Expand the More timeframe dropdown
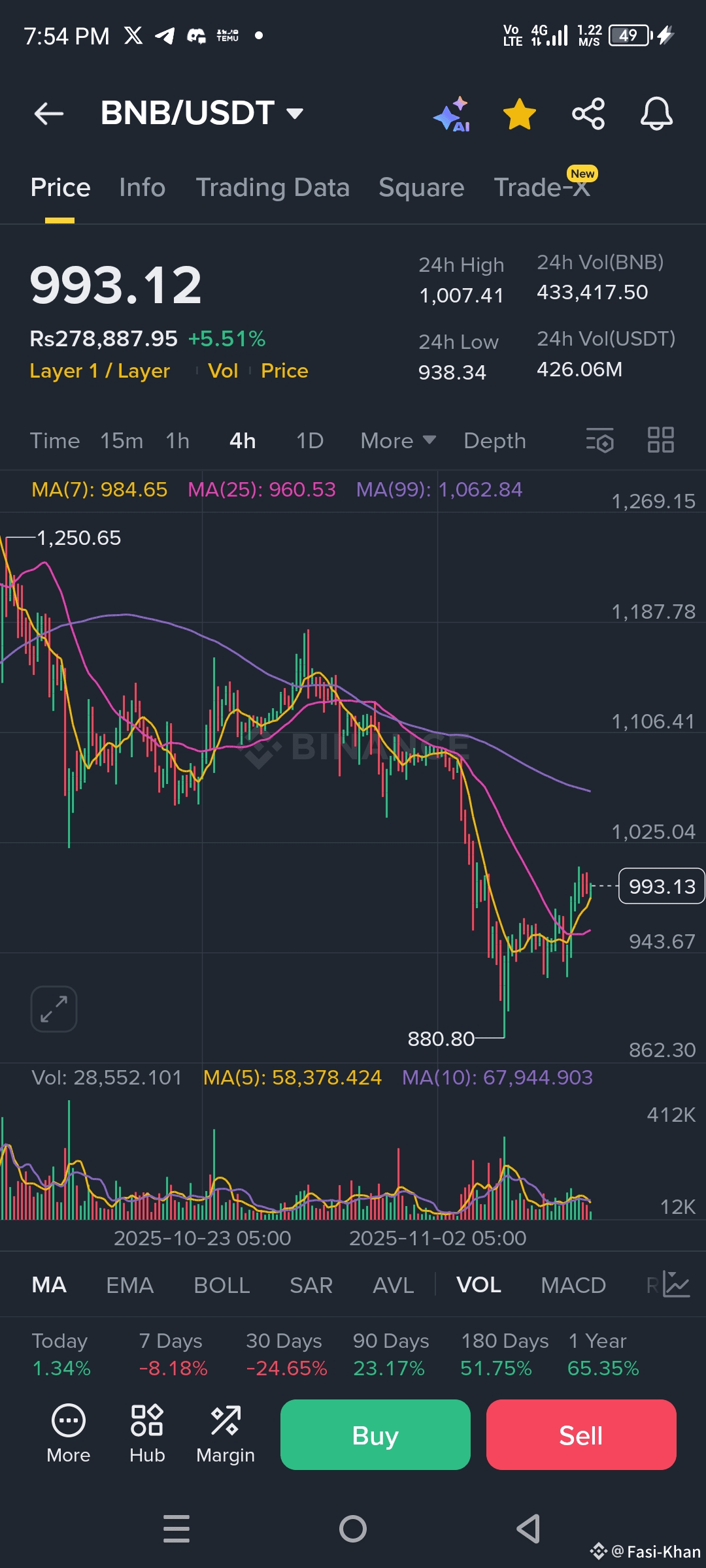 point(398,441)
